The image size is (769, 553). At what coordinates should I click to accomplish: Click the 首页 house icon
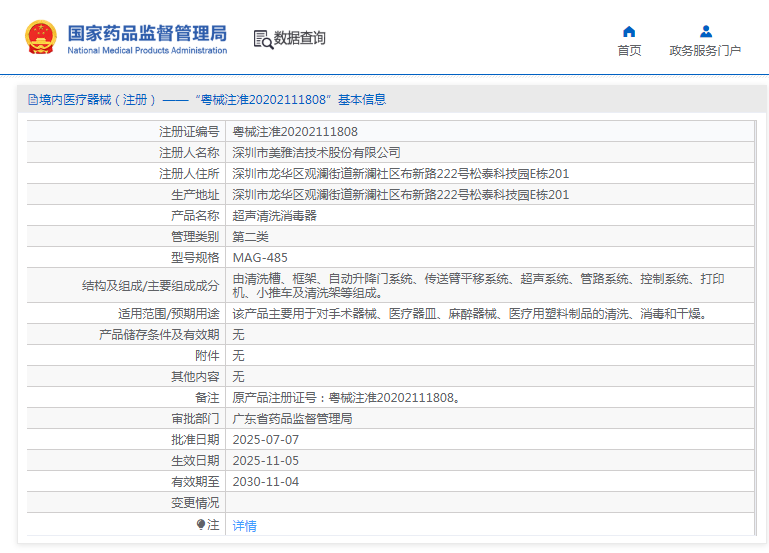coord(629,31)
